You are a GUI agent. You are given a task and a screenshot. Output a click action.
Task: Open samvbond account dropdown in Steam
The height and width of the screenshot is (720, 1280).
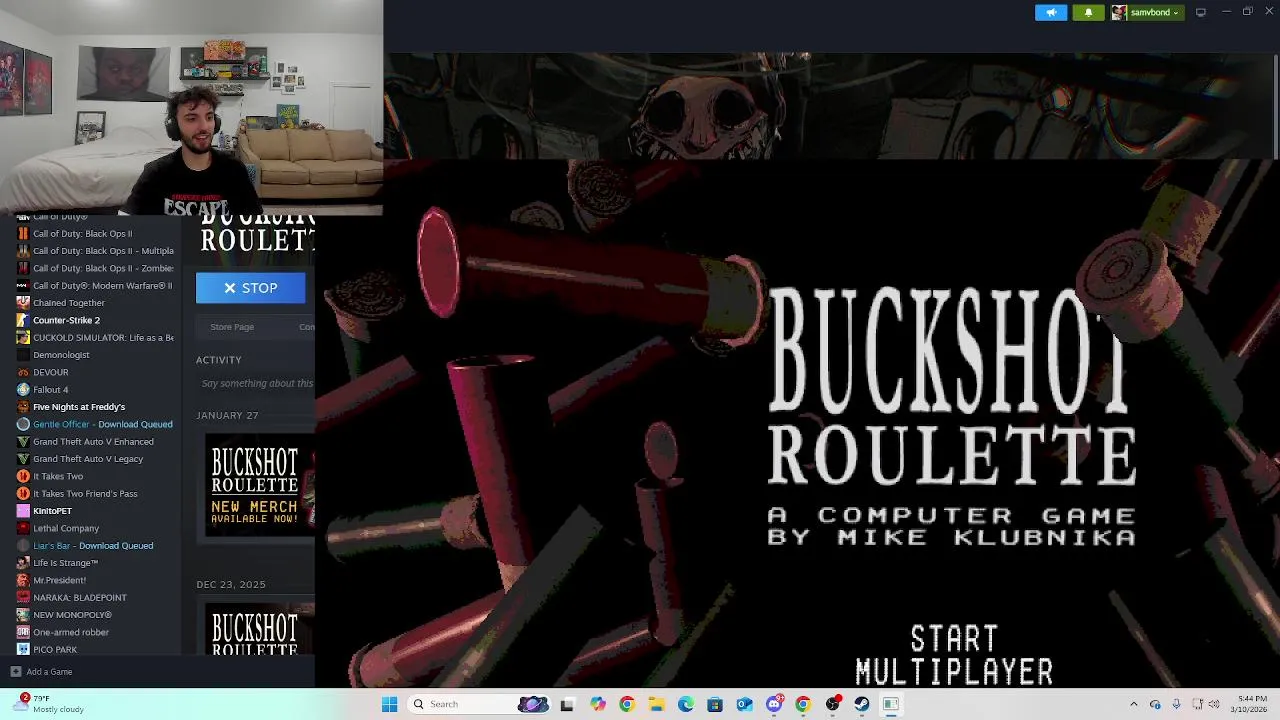click(x=1147, y=12)
